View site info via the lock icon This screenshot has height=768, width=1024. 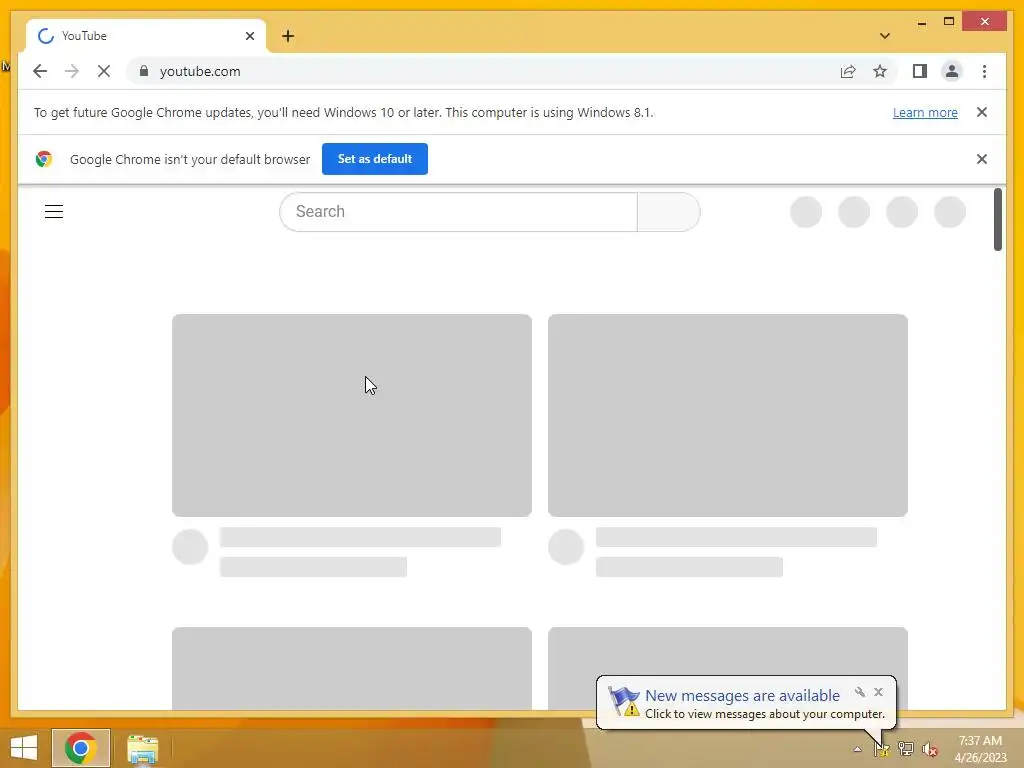[x=144, y=71]
